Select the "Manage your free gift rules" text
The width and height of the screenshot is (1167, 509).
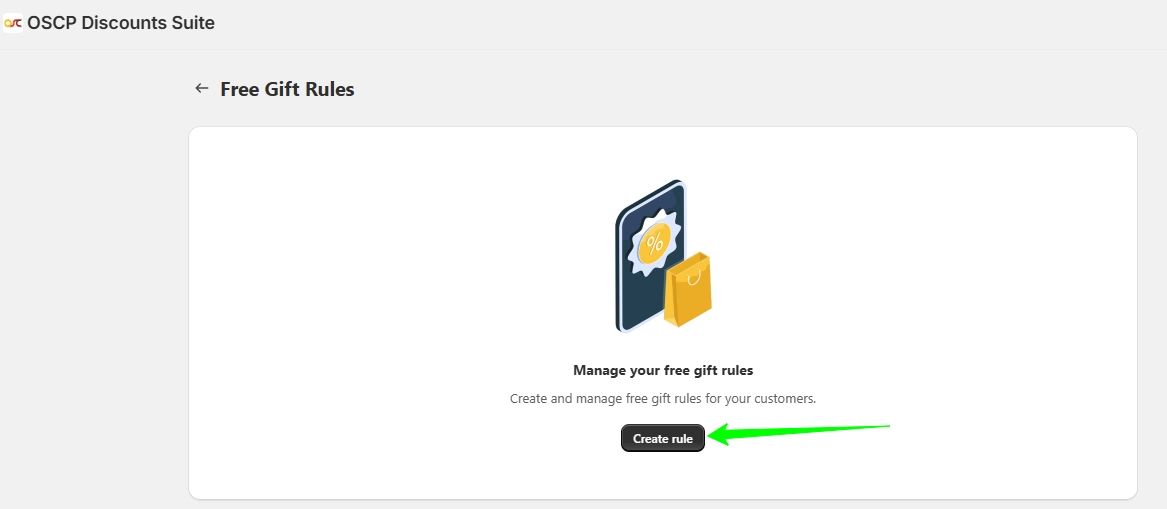pos(663,370)
